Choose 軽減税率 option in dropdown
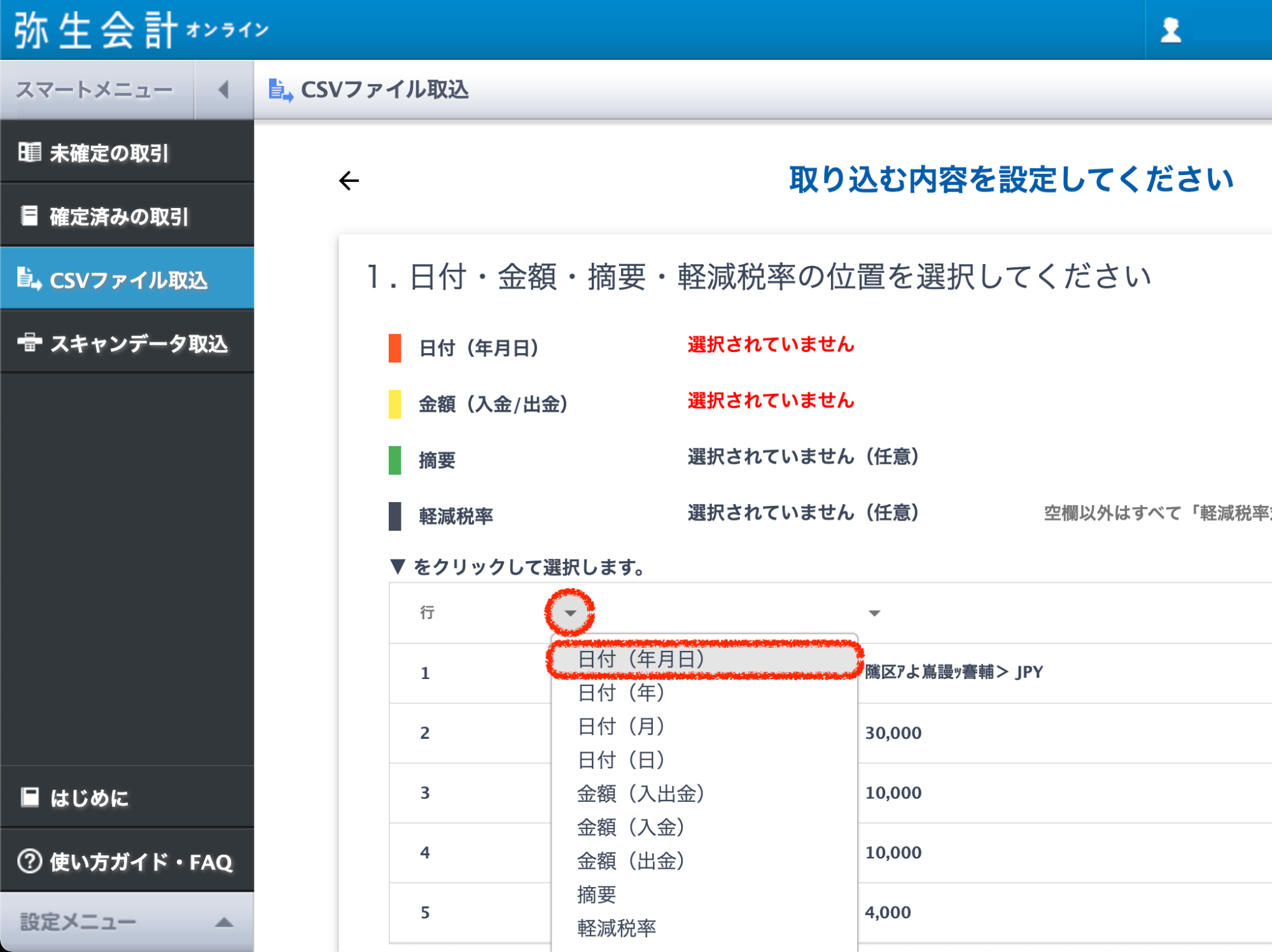 [x=616, y=928]
